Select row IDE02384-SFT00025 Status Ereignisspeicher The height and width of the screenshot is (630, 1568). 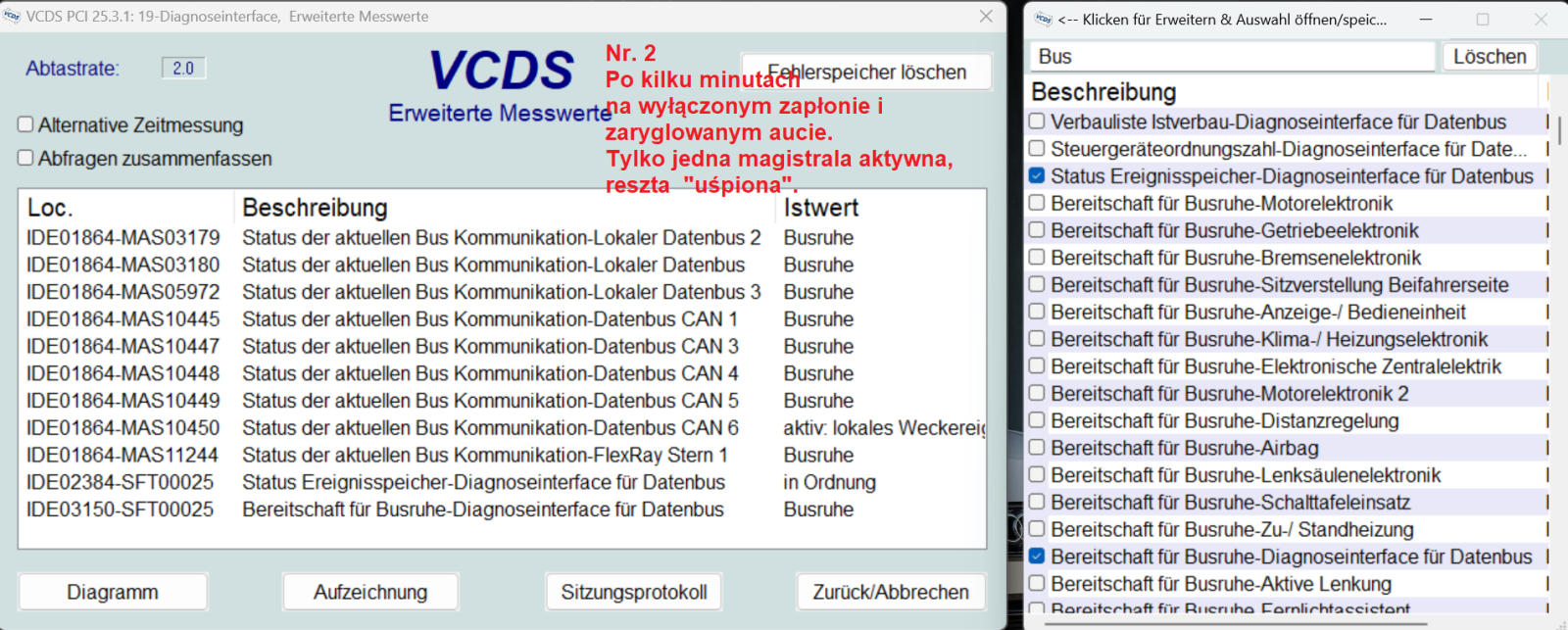[x=502, y=482]
